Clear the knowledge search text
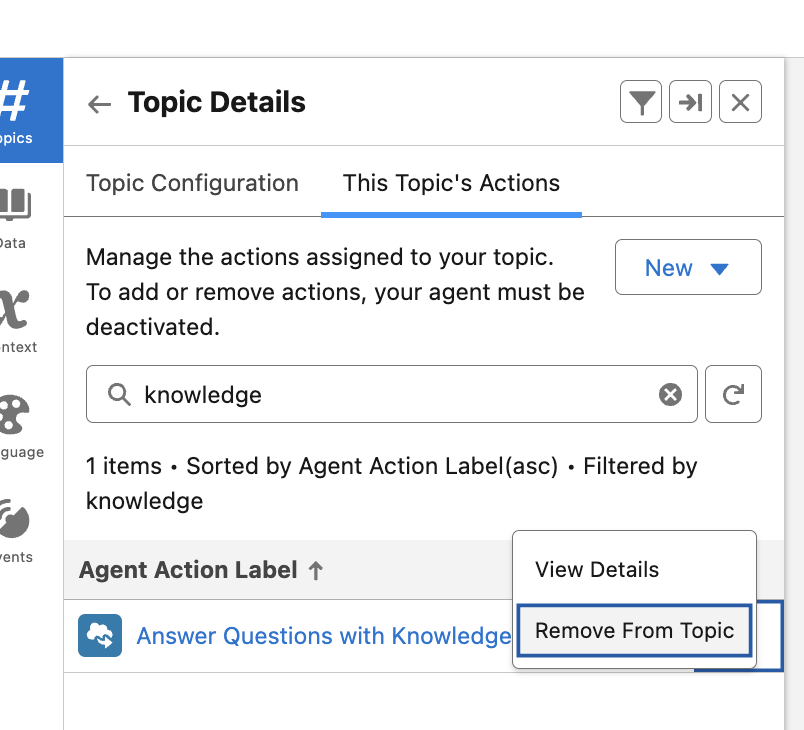The height and width of the screenshot is (730, 804). (x=670, y=395)
